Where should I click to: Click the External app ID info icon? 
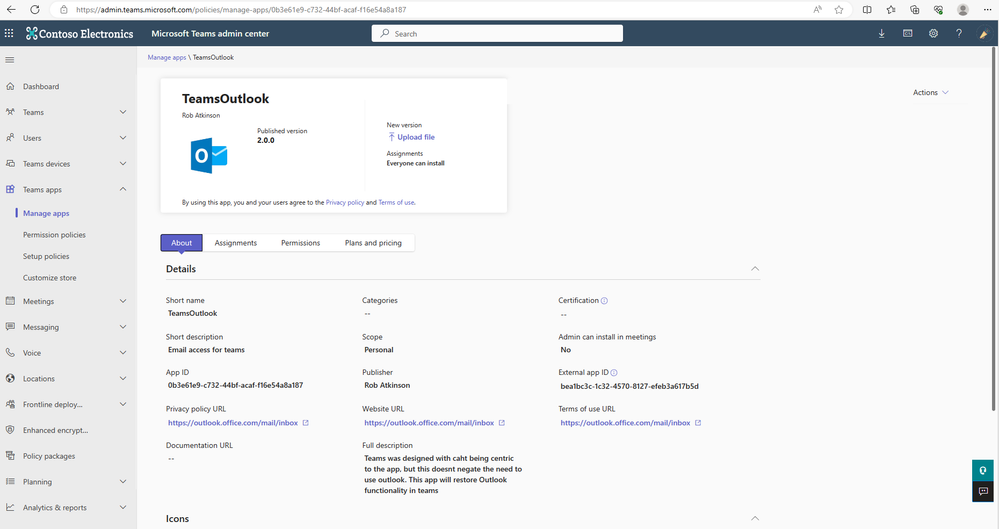point(614,373)
